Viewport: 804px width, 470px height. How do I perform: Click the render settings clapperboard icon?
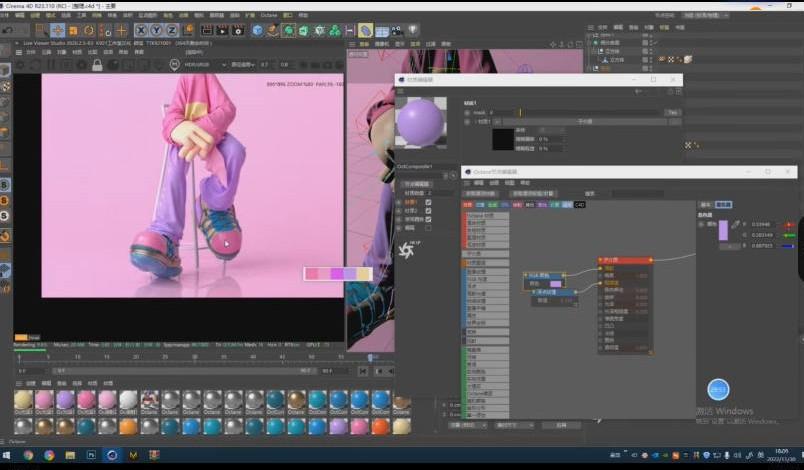coord(239,31)
